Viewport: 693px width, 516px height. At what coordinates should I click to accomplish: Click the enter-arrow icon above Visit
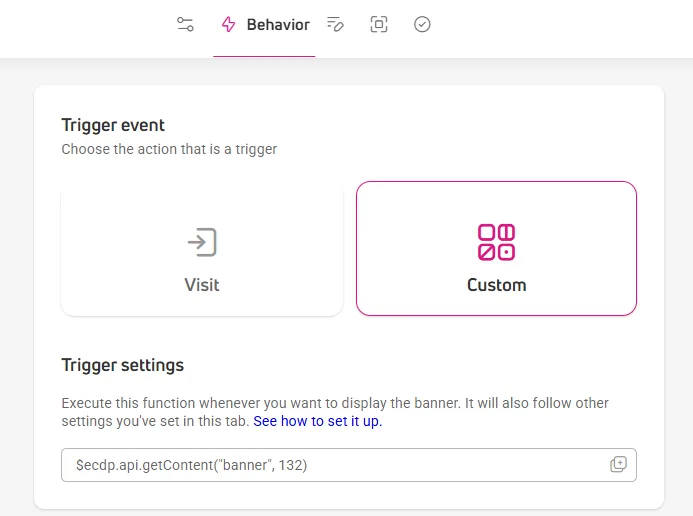coord(202,242)
